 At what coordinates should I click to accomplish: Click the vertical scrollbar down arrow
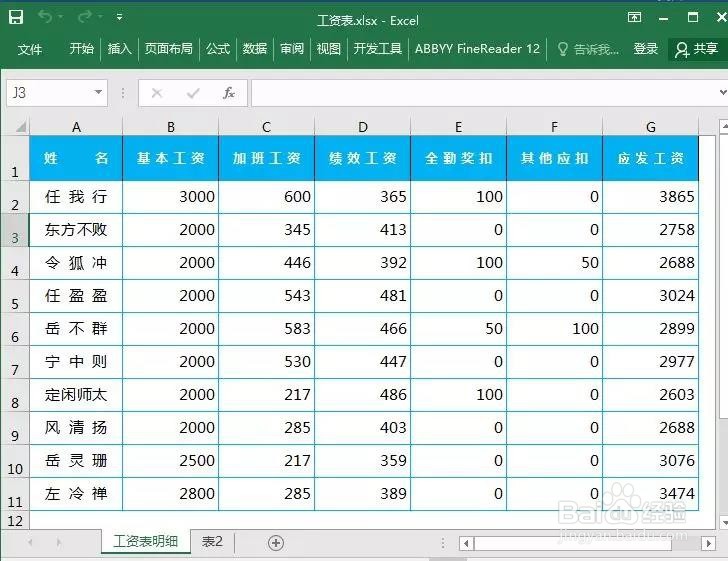point(723,522)
